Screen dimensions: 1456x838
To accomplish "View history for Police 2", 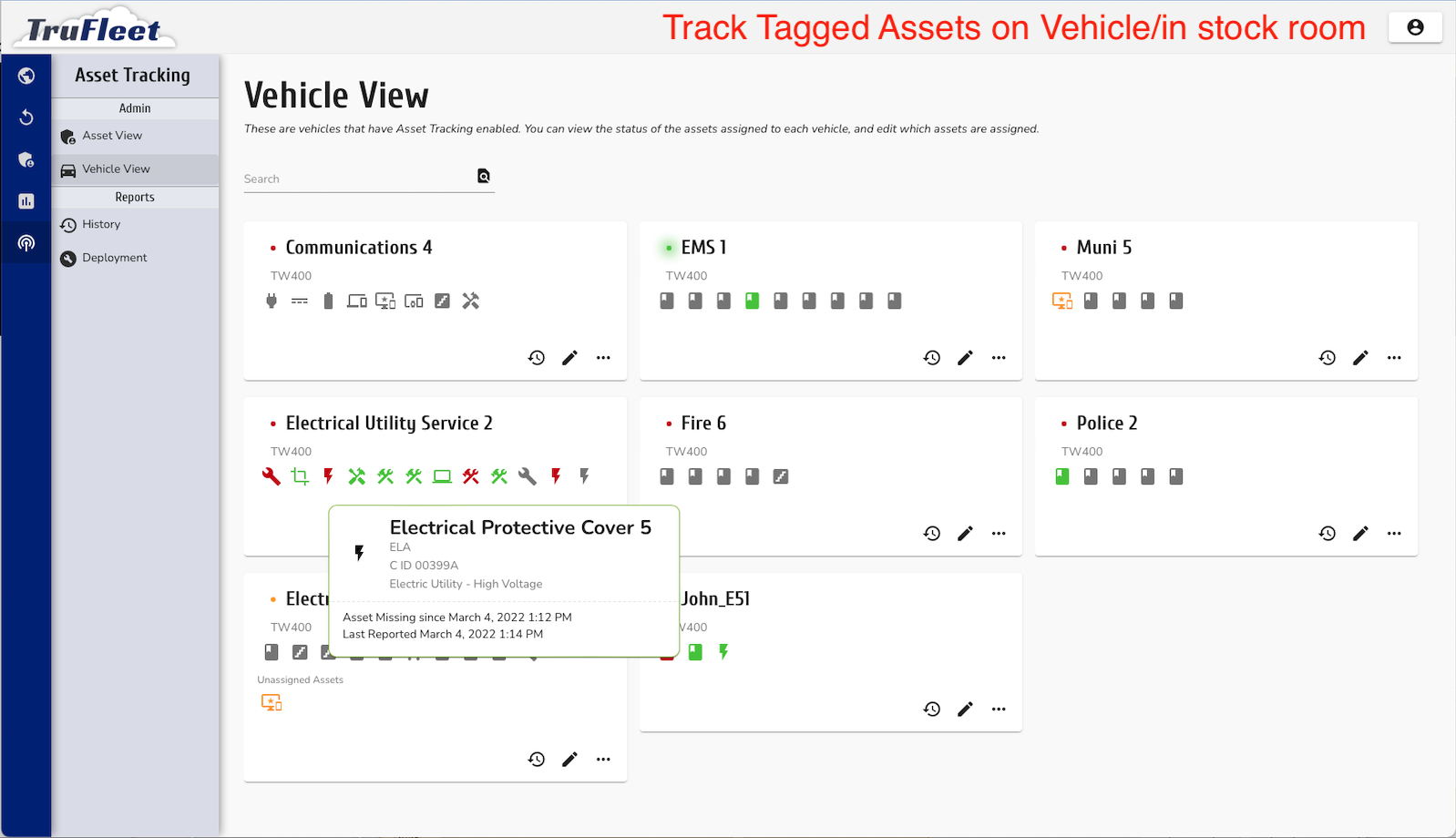I will [x=1328, y=534].
